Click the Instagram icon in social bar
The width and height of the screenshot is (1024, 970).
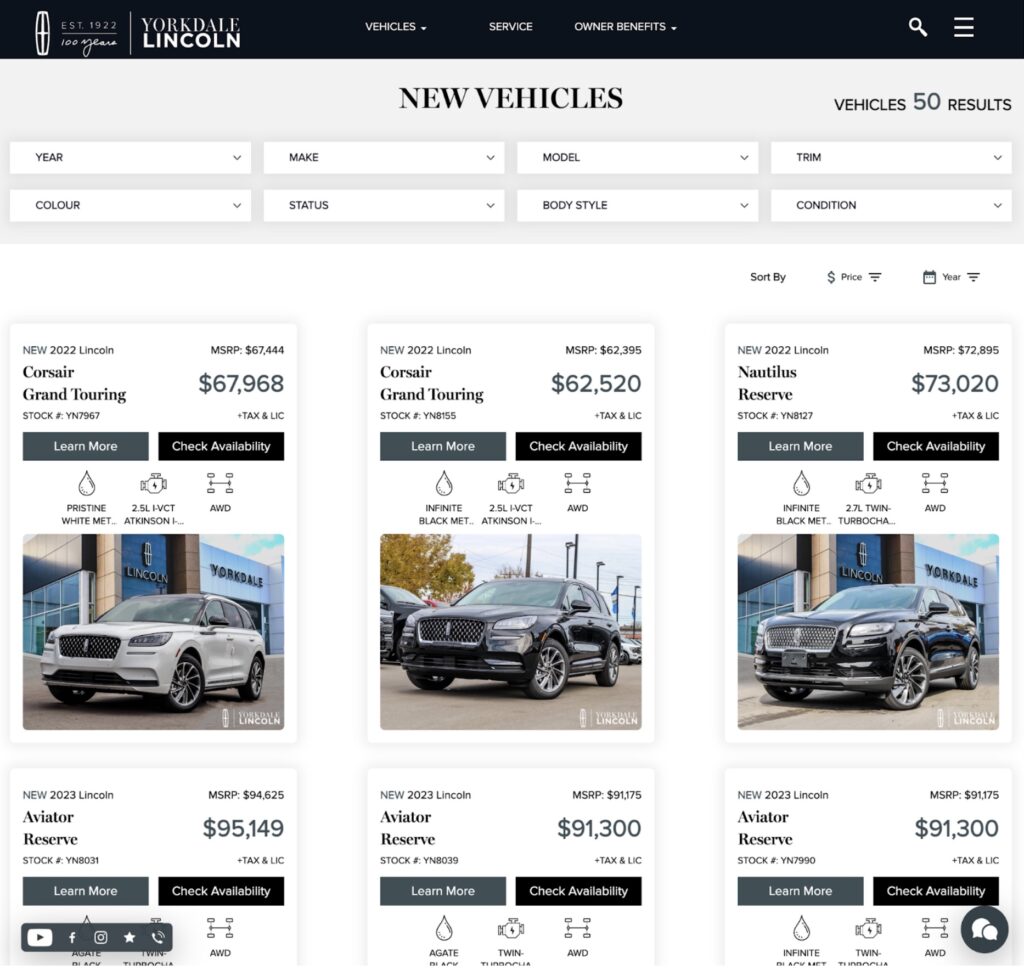[x=101, y=937]
